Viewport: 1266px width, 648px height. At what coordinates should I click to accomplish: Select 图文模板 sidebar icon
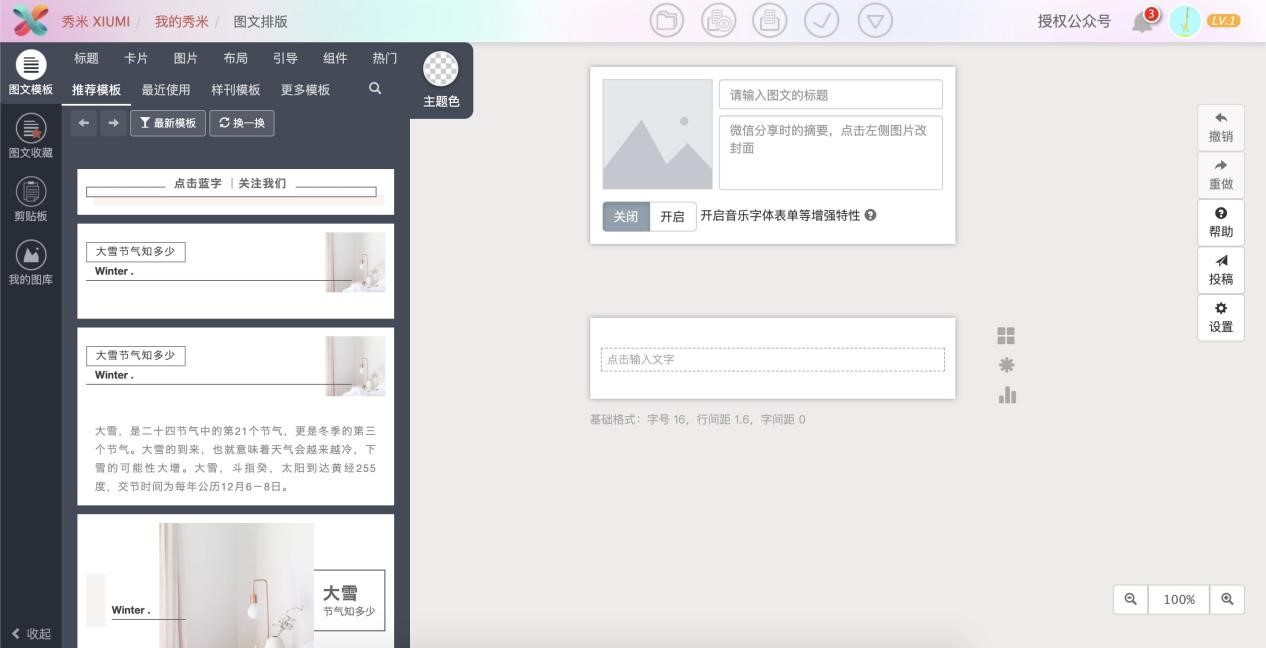point(31,73)
